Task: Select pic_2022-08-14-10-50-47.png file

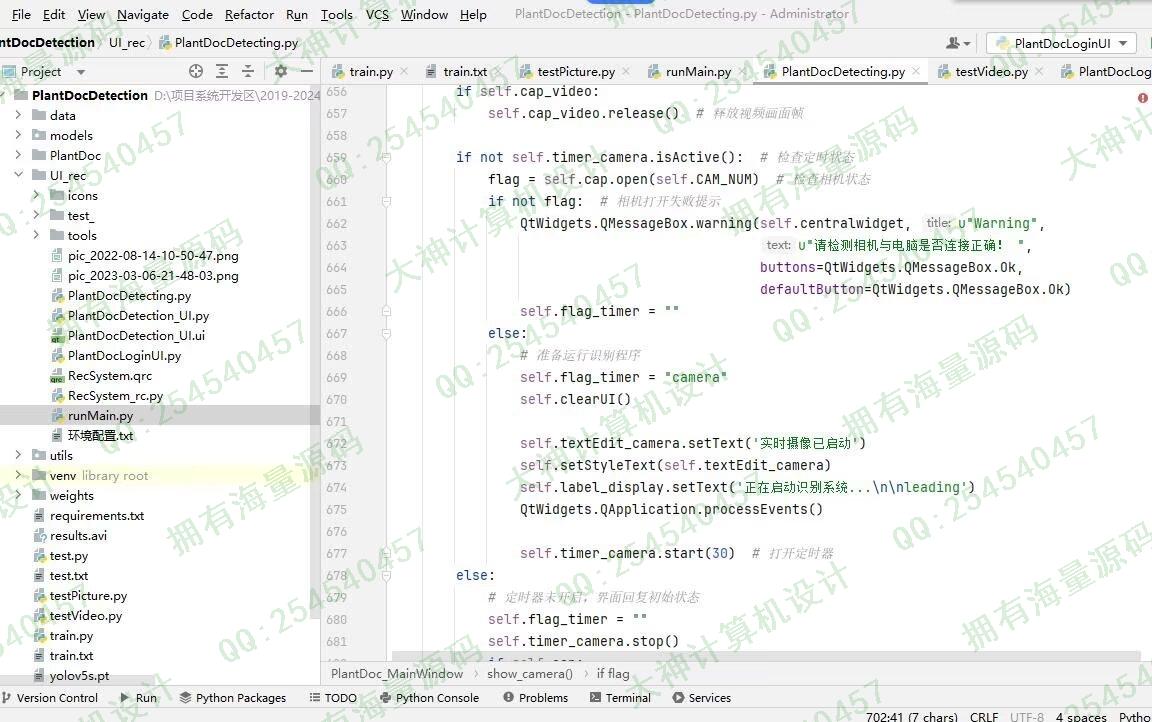Action: [153, 256]
